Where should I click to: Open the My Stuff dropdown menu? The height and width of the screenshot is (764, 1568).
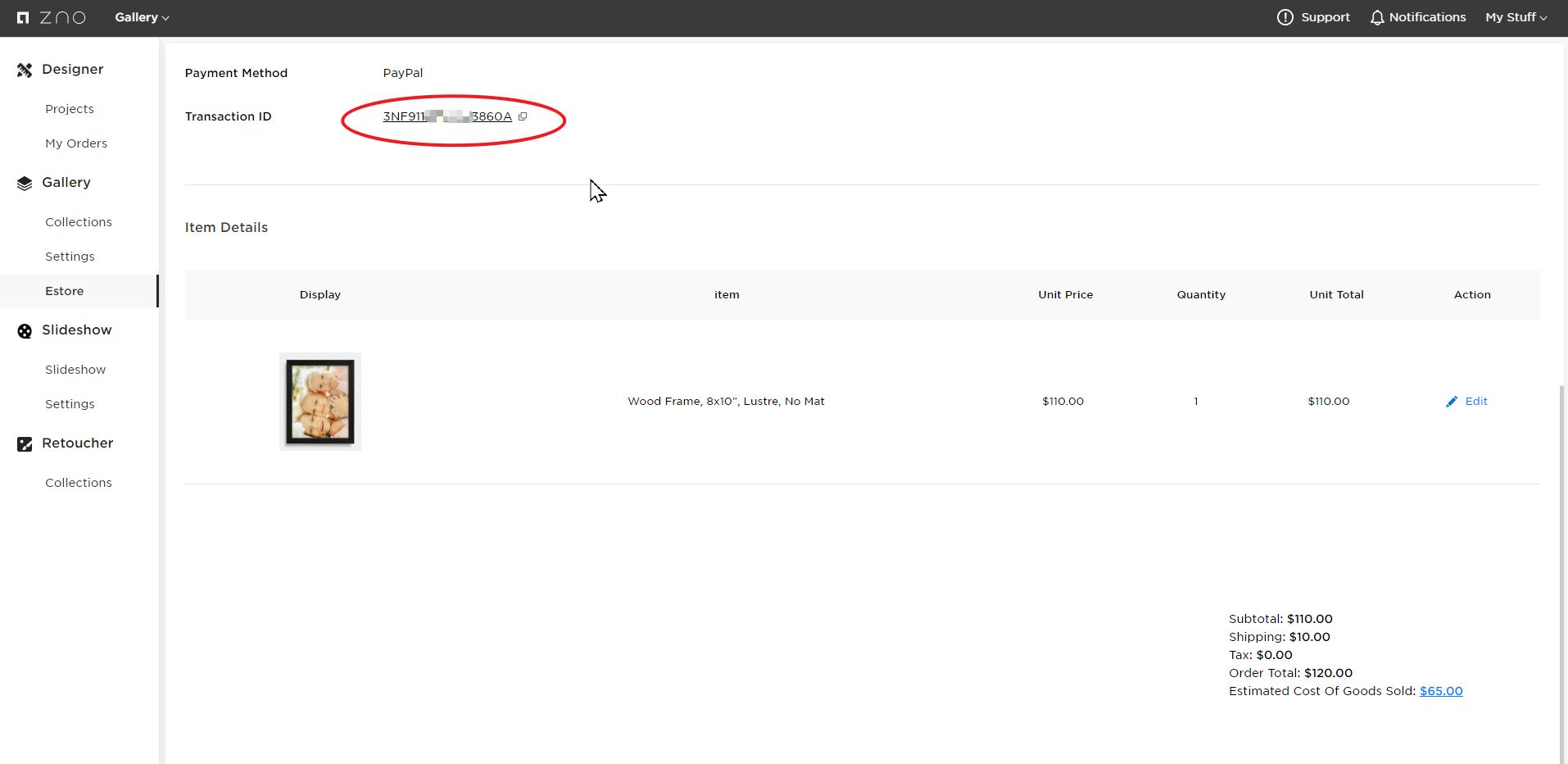click(x=1516, y=17)
